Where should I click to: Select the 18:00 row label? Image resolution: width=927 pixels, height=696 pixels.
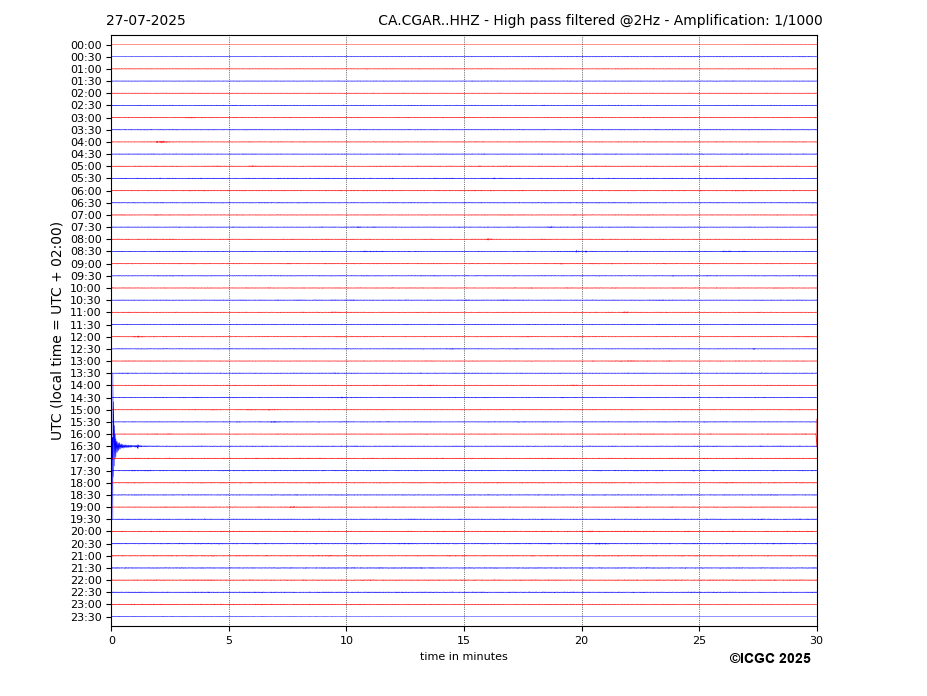(86, 483)
